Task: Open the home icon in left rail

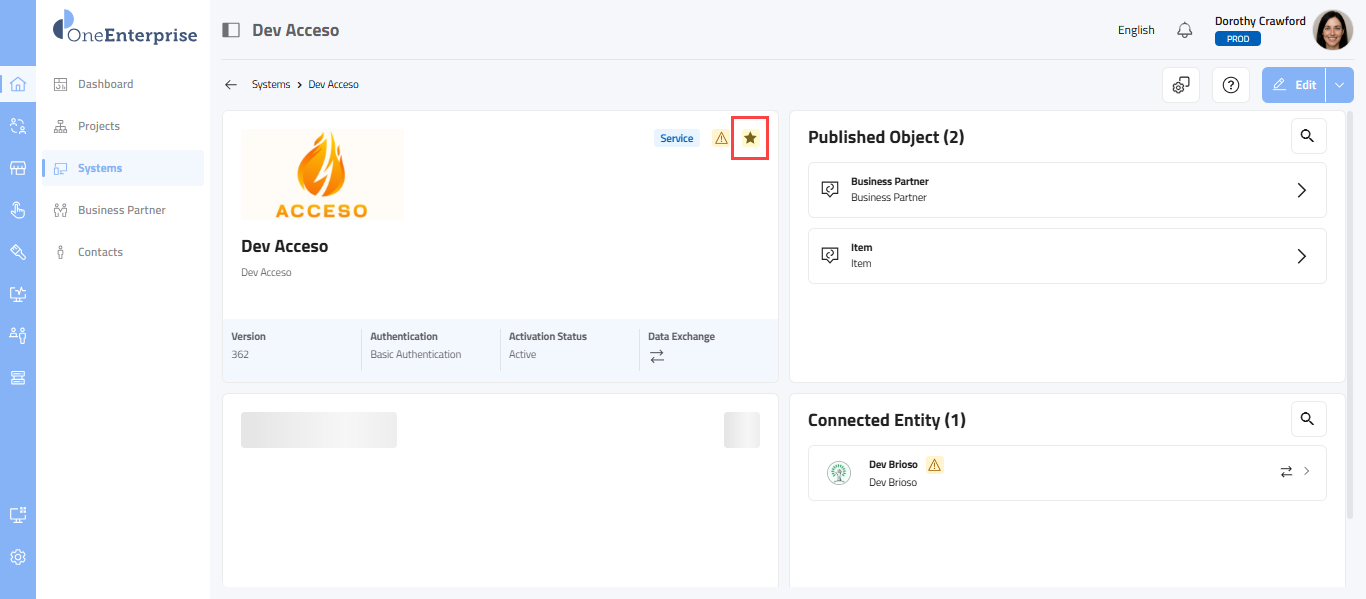Action: [x=18, y=84]
